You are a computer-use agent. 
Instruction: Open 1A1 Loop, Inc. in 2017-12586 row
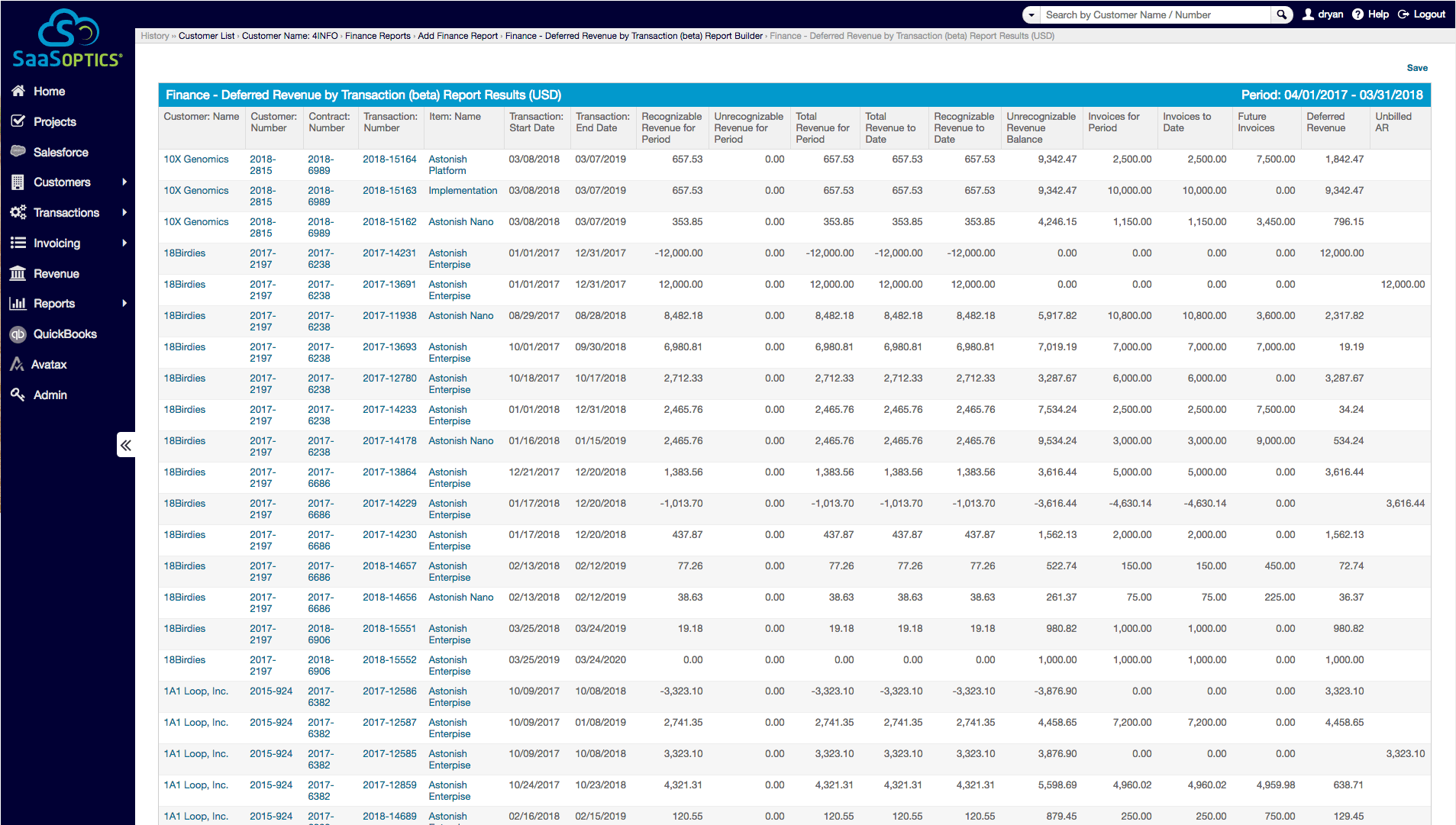click(x=196, y=691)
